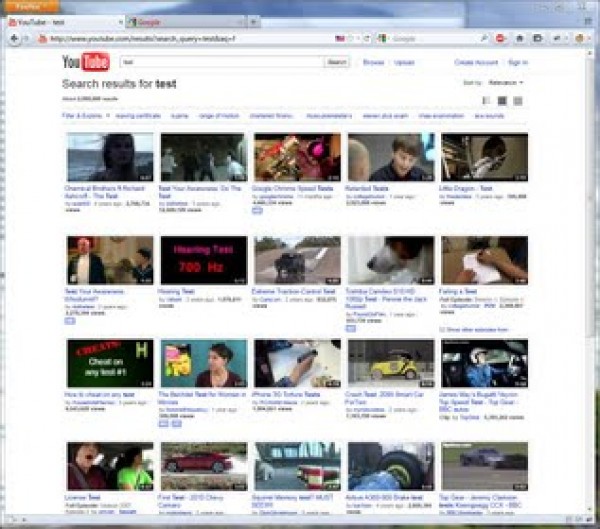Click in the YouTube search input field
Viewport: 600px width, 529px height.
[x=222, y=62]
